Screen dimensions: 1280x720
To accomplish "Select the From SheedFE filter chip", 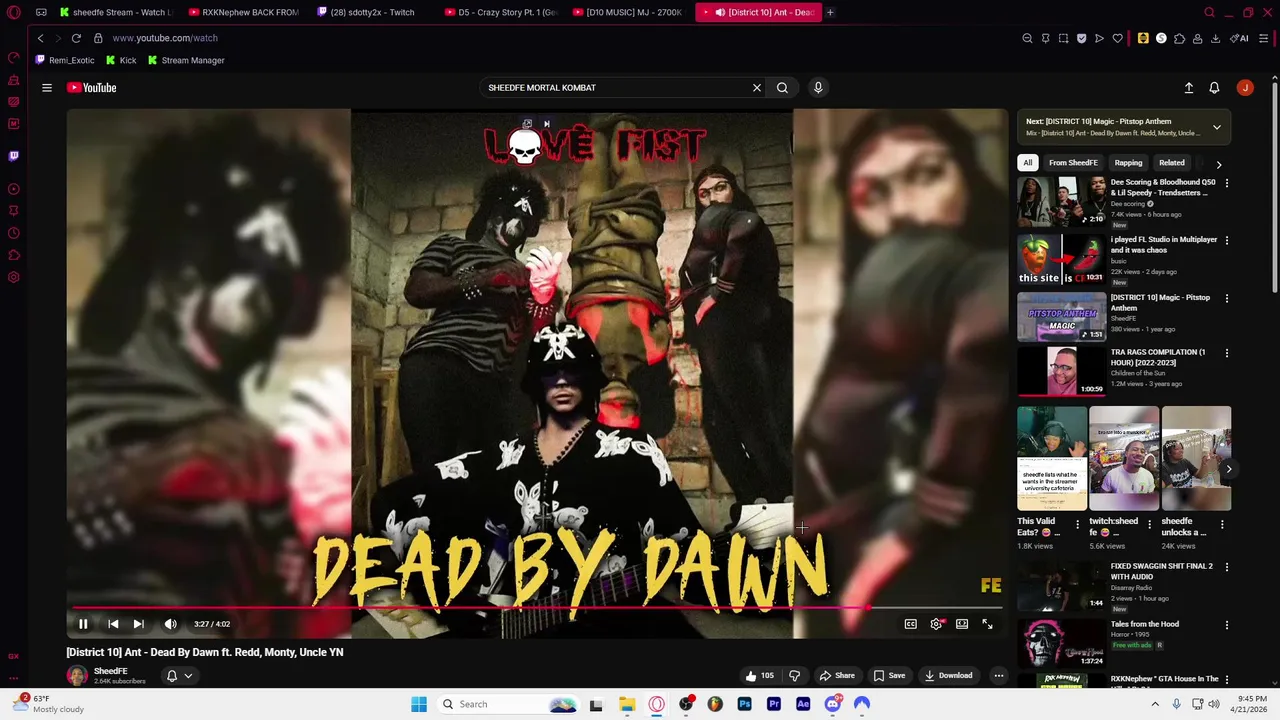I will pos(1073,163).
